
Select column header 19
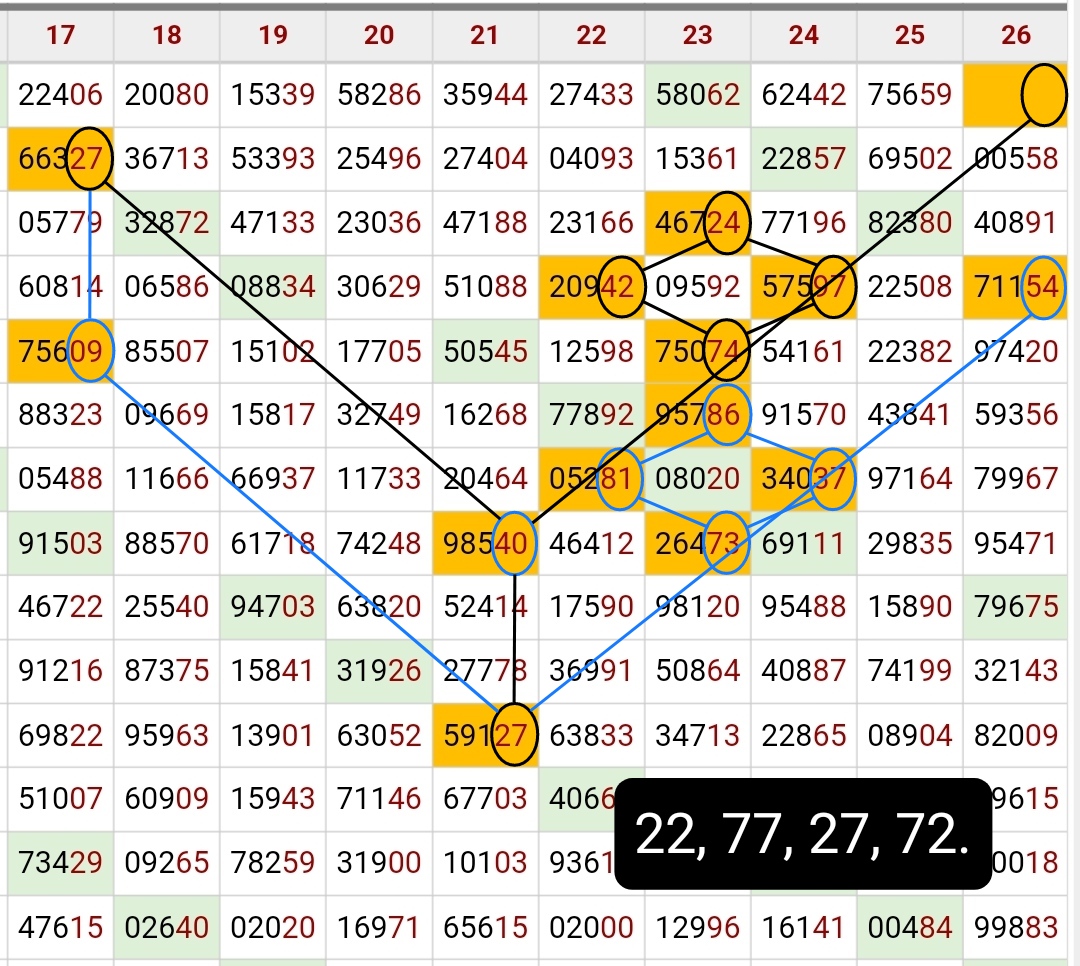tap(273, 35)
